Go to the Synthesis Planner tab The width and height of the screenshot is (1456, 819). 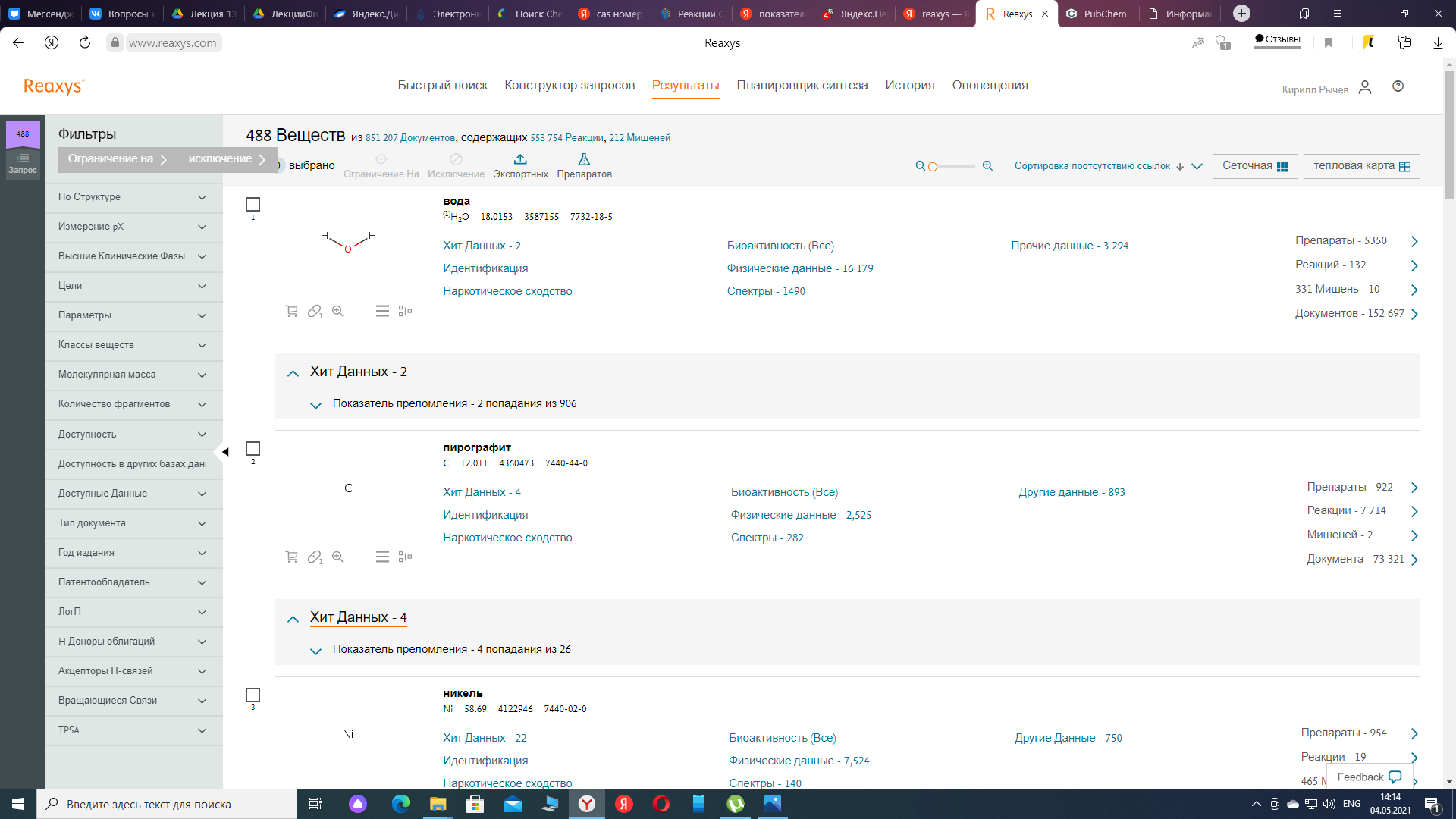coord(802,85)
